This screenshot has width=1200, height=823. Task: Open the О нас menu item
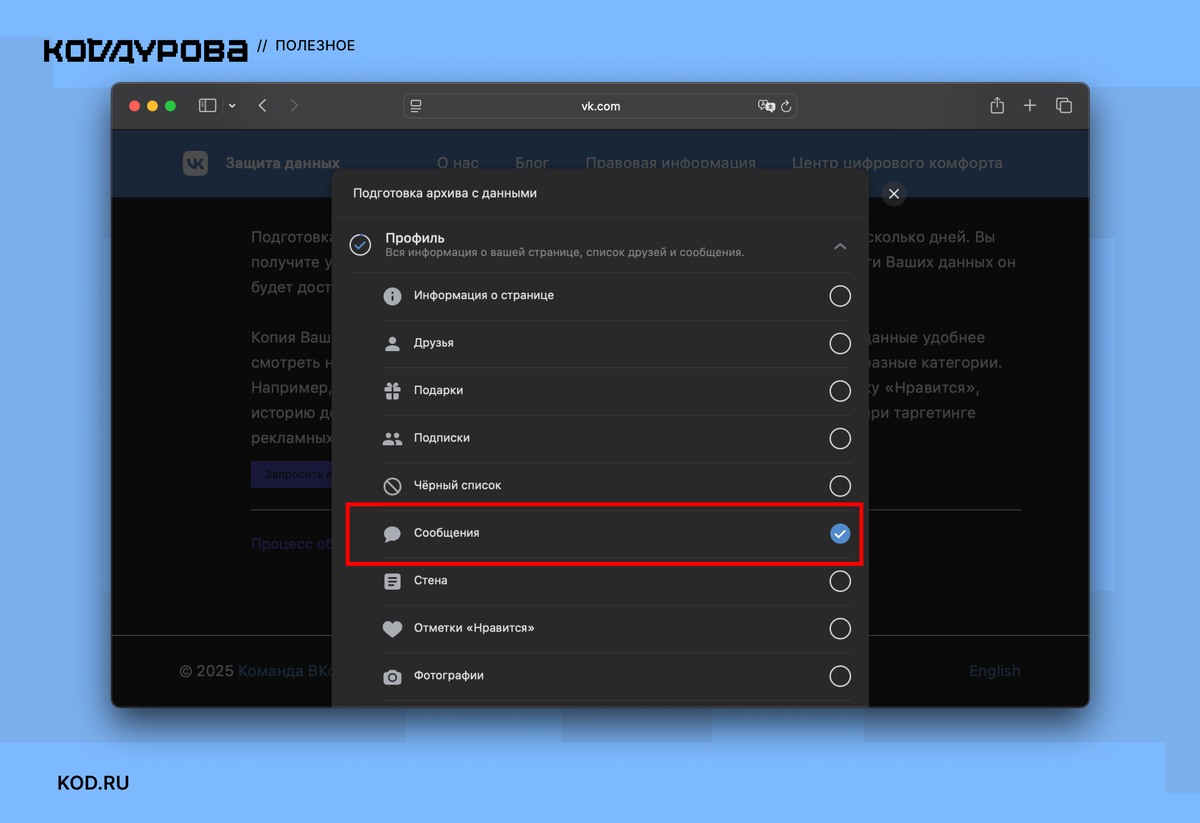(x=458, y=163)
